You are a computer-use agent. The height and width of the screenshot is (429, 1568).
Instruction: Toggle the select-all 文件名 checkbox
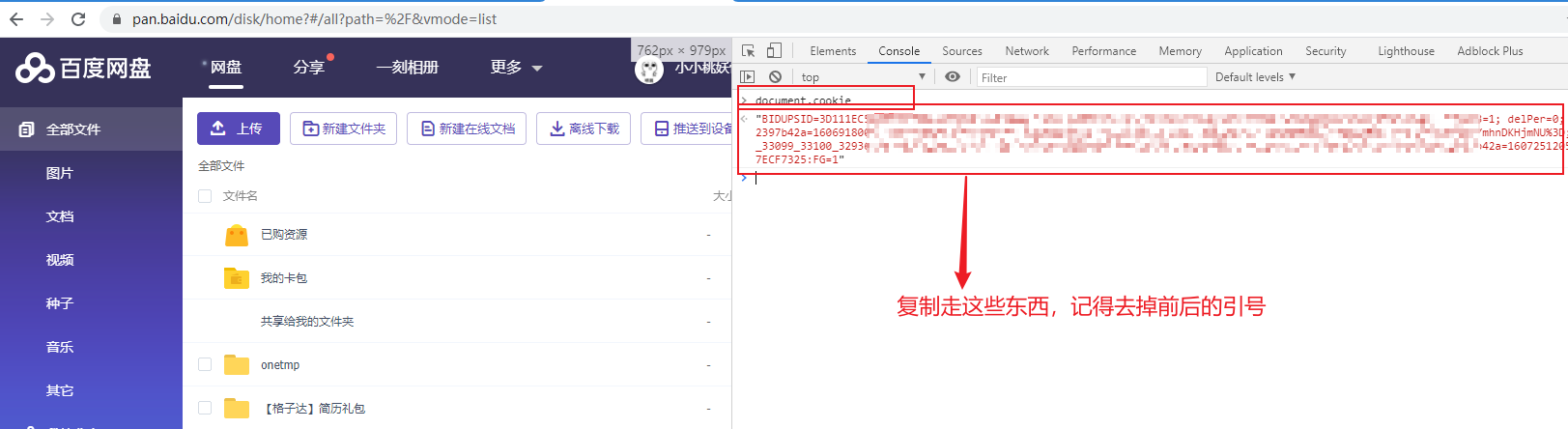click(x=205, y=196)
